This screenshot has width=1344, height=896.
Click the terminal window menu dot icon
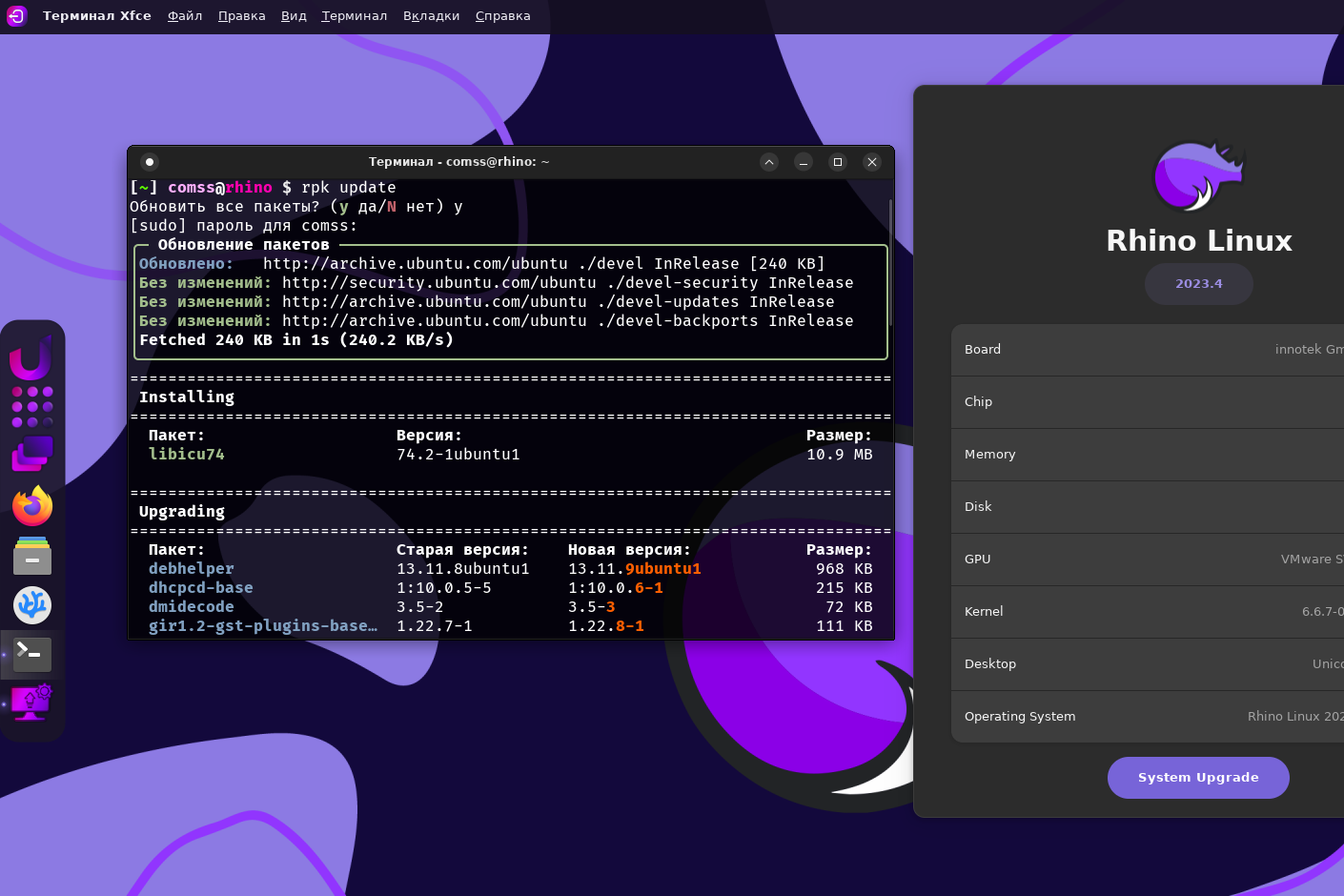coord(150,162)
